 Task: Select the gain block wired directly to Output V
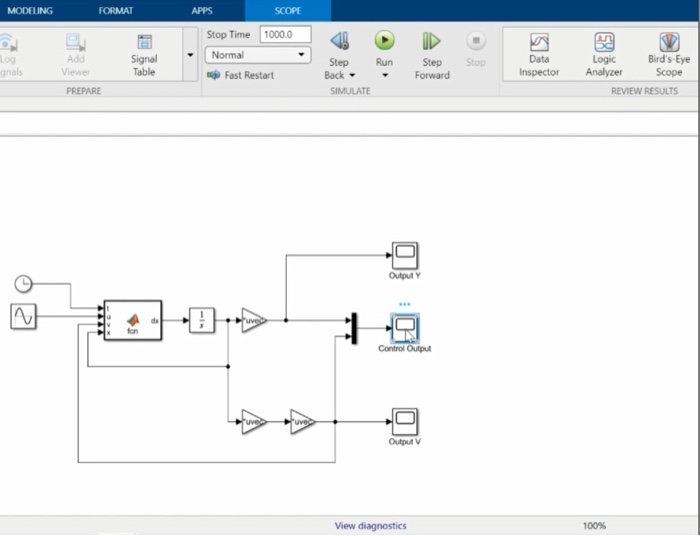click(303, 422)
